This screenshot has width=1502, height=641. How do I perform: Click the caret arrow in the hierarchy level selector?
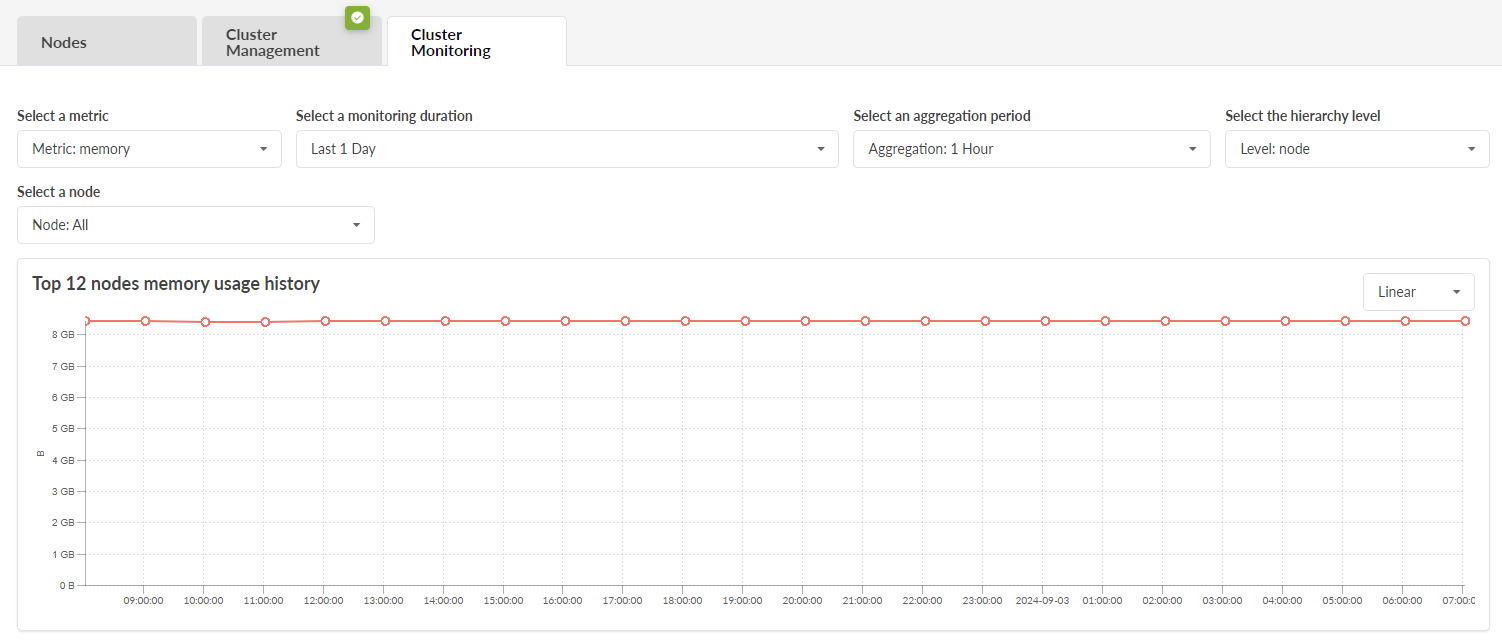coord(1471,149)
